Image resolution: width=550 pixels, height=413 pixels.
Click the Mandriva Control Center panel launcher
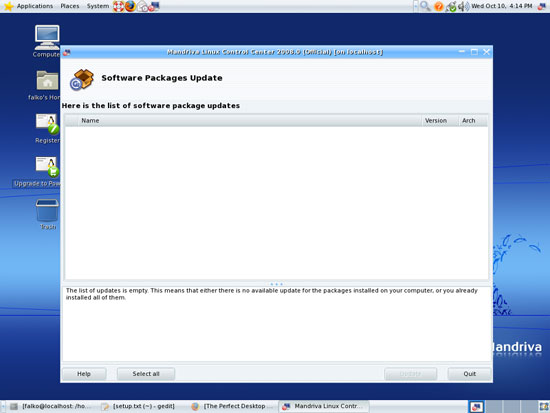pyautogui.click(x=154, y=6)
